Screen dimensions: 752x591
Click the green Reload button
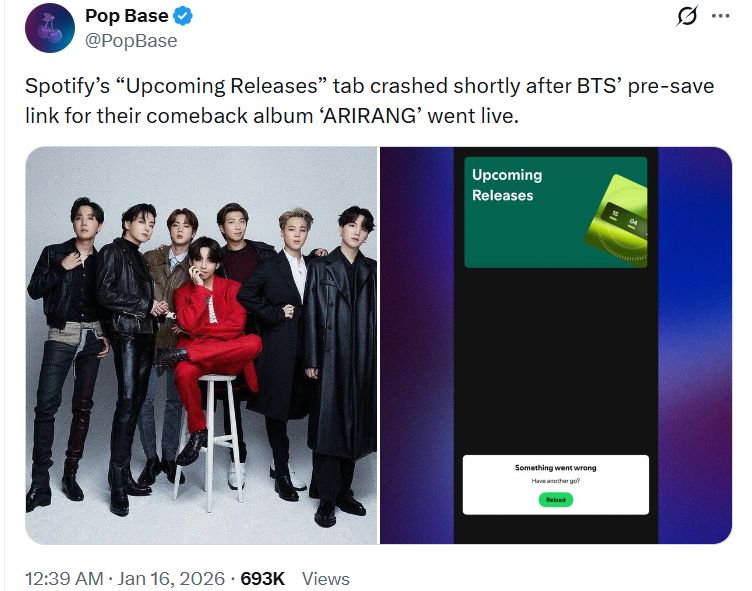click(x=555, y=500)
